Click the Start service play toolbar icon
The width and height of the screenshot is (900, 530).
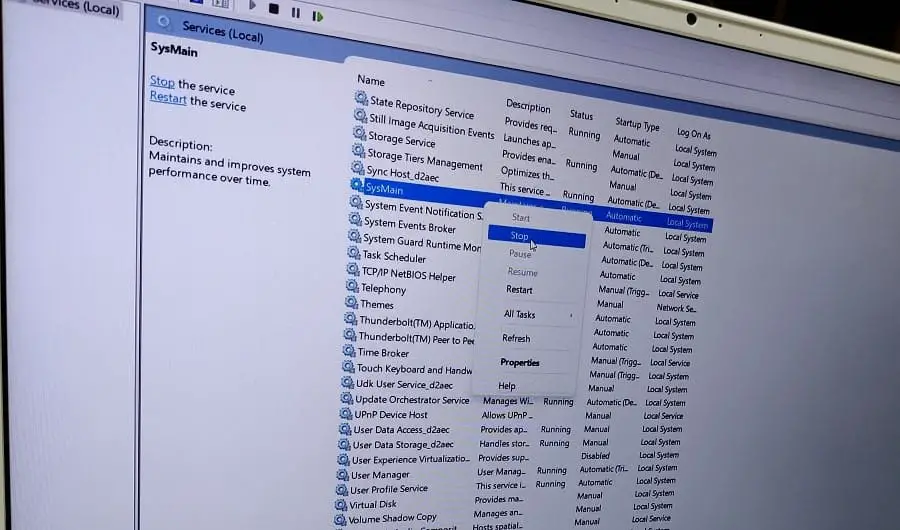coord(253,6)
